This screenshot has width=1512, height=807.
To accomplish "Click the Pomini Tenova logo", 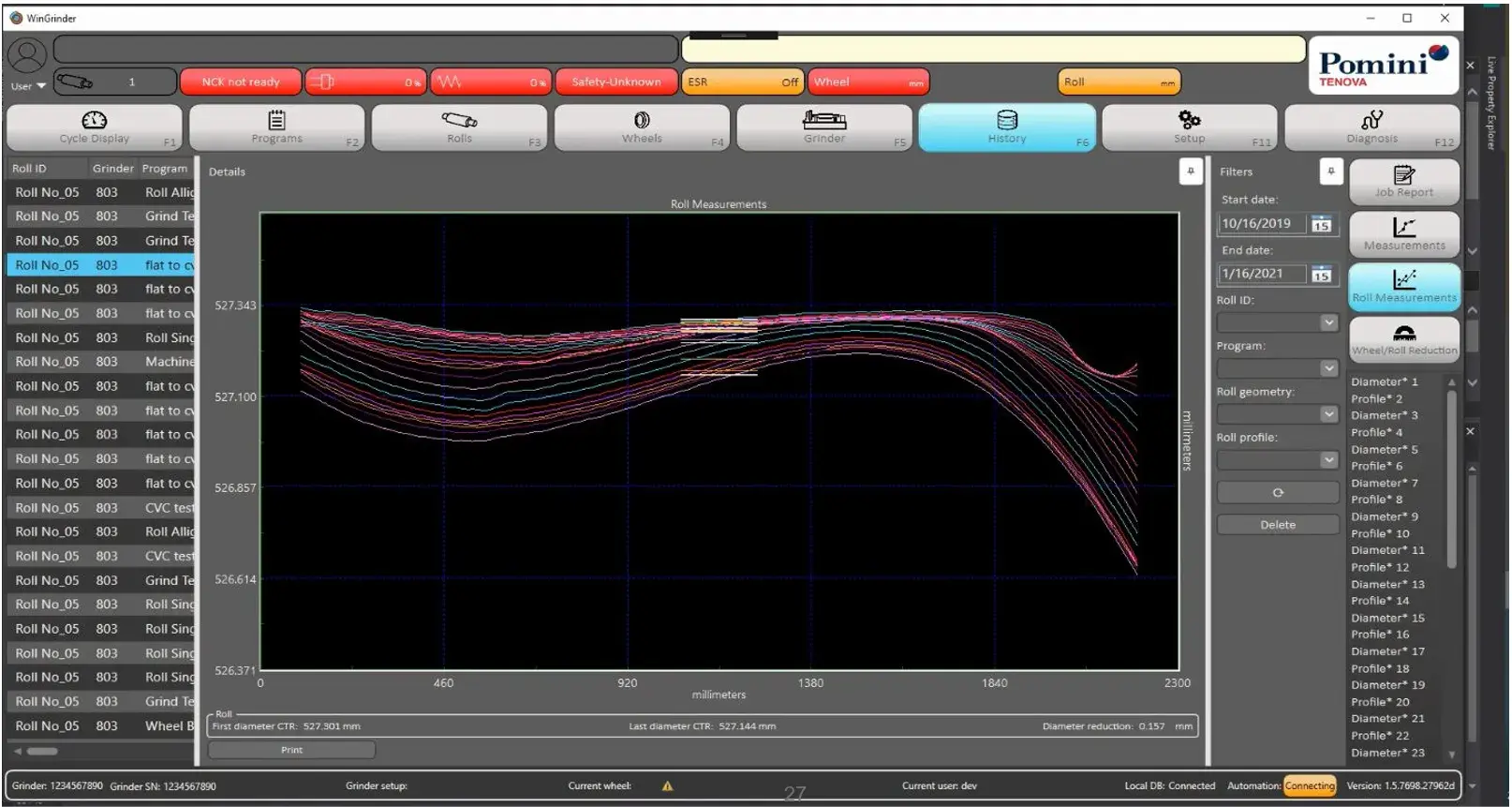I will (1383, 66).
